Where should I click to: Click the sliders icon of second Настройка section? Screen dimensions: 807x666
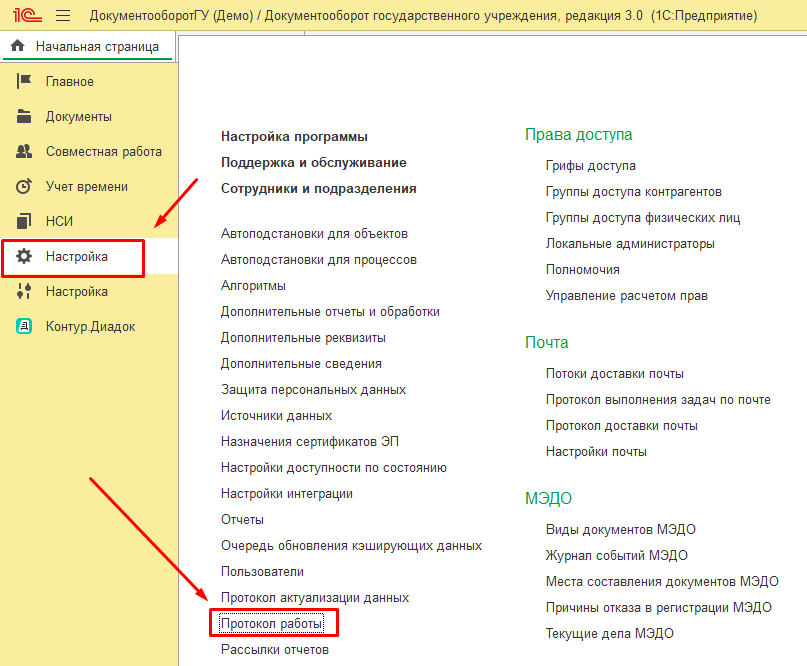coord(24,291)
